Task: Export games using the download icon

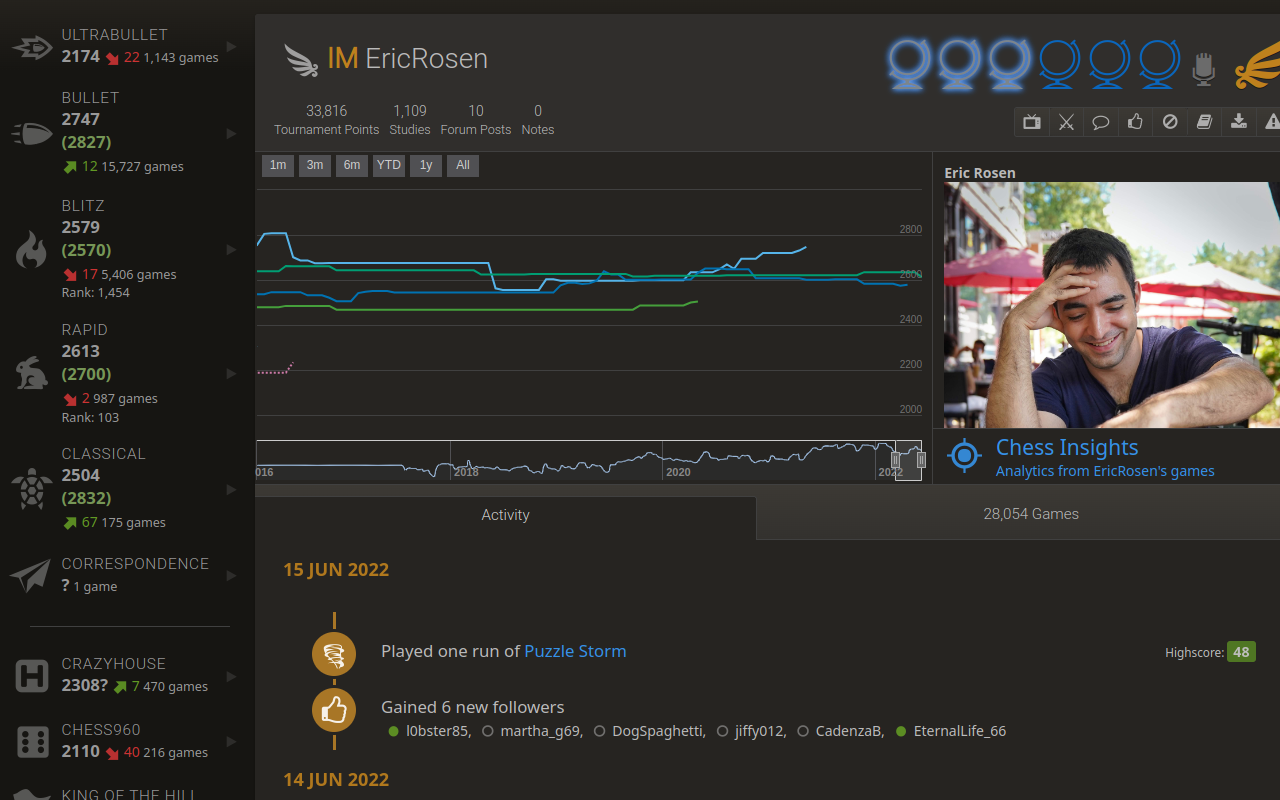Action: coord(1239,121)
